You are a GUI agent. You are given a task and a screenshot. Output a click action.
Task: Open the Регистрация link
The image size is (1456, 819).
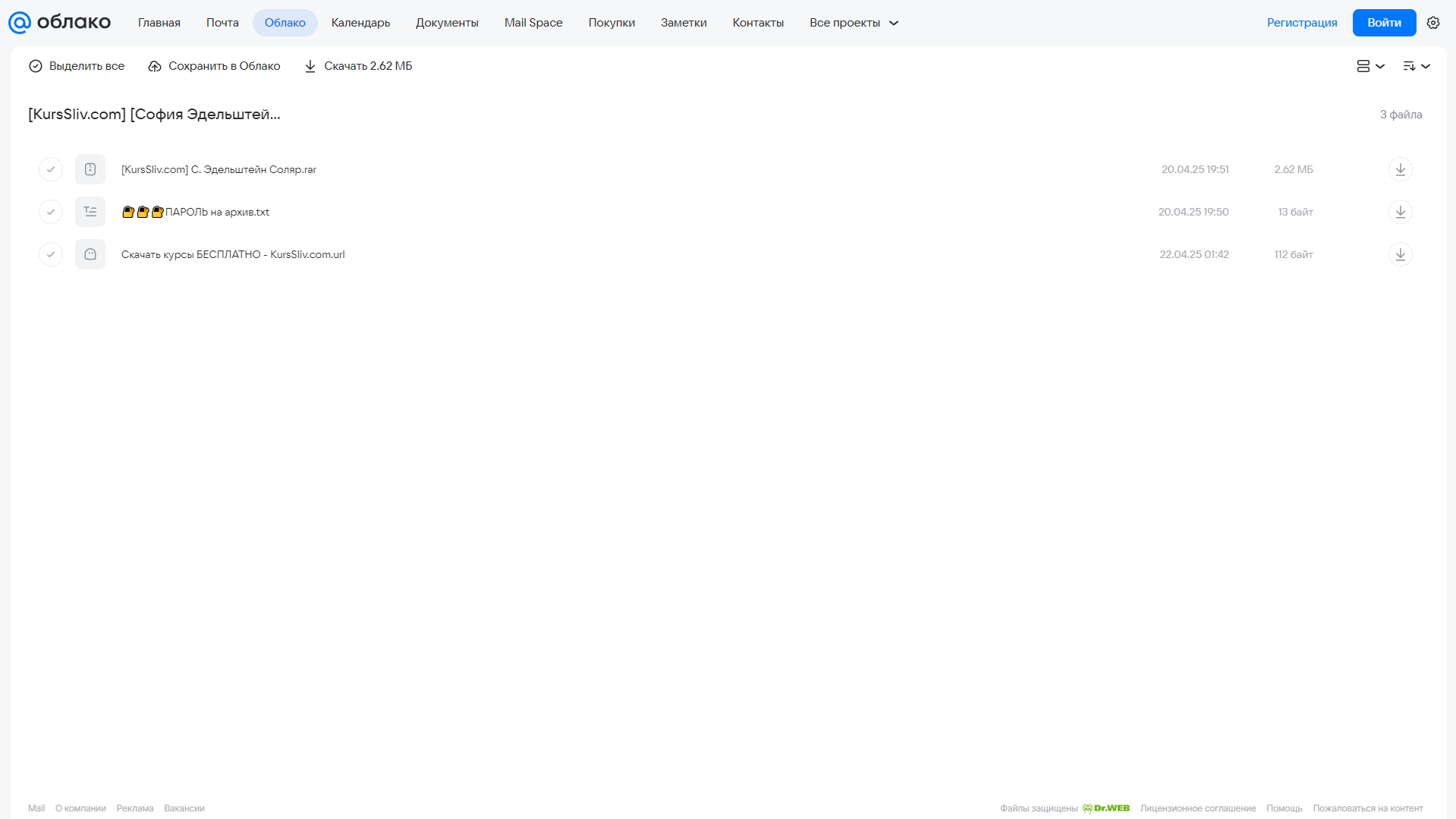click(x=1302, y=23)
